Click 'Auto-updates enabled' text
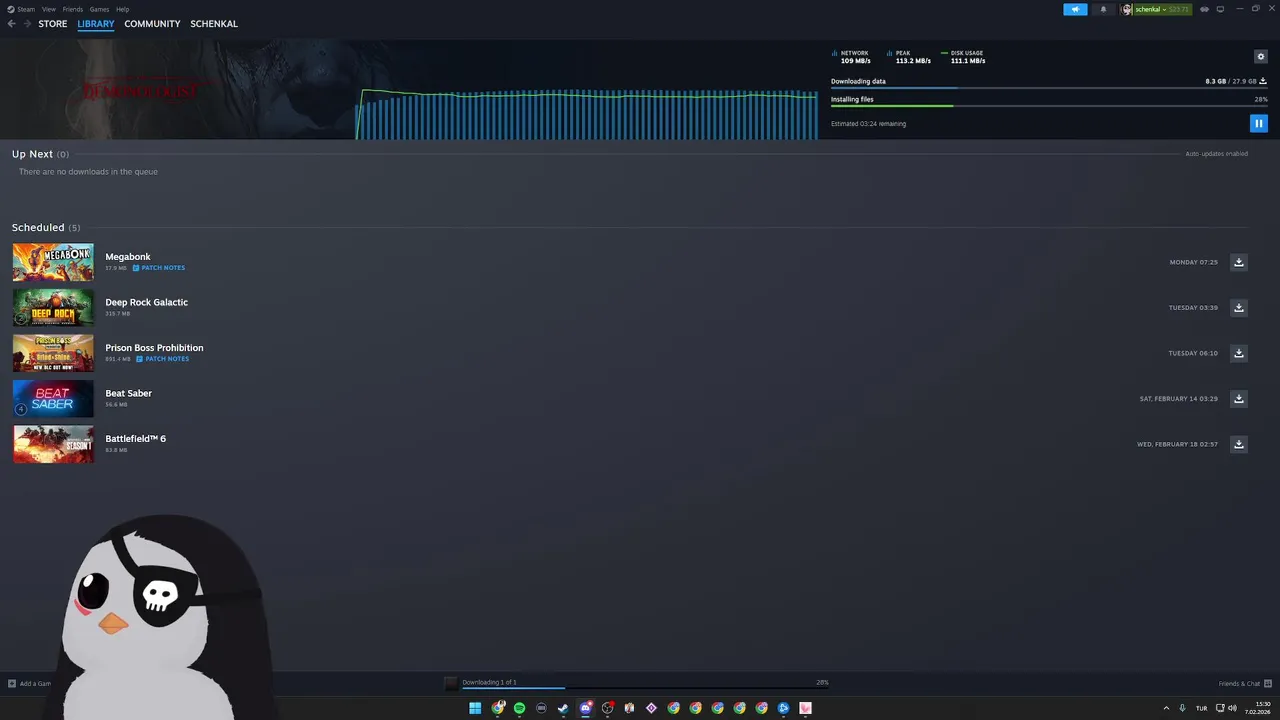 click(1216, 154)
